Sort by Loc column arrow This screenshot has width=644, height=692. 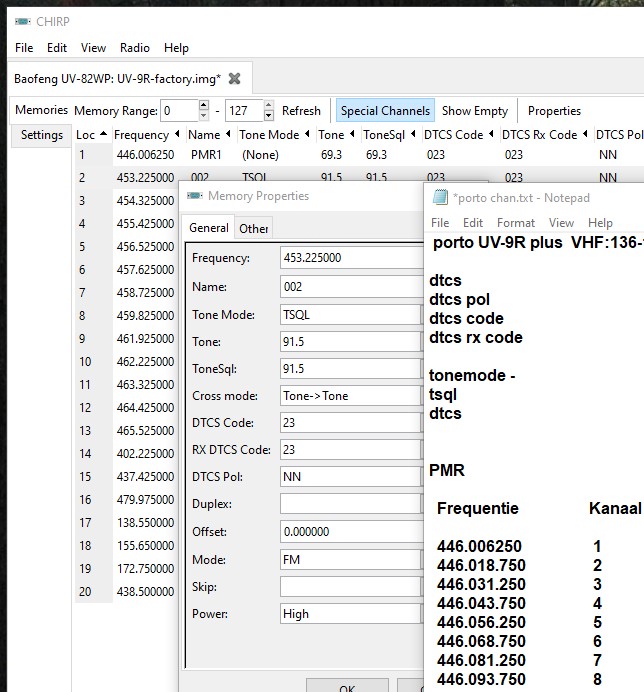(x=104, y=134)
